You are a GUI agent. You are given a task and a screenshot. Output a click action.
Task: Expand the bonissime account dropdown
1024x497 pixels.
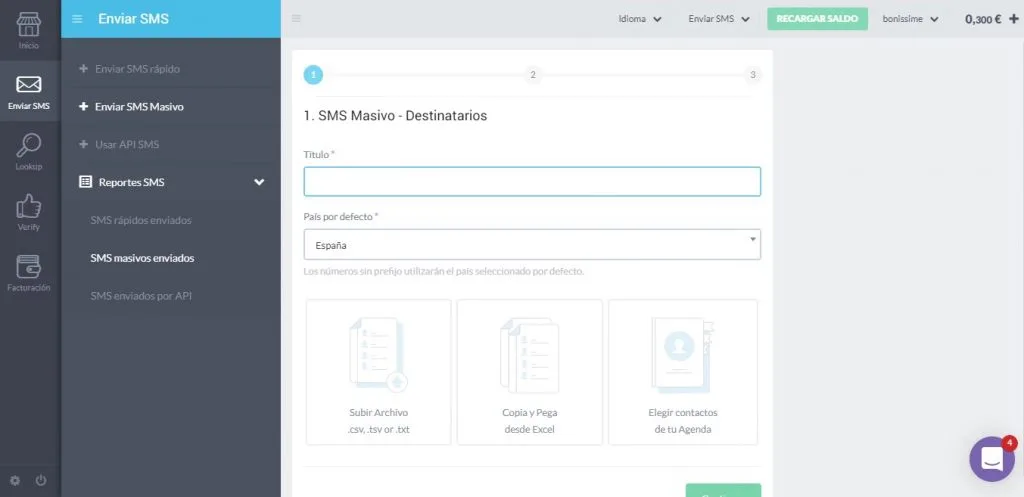coord(910,19)
